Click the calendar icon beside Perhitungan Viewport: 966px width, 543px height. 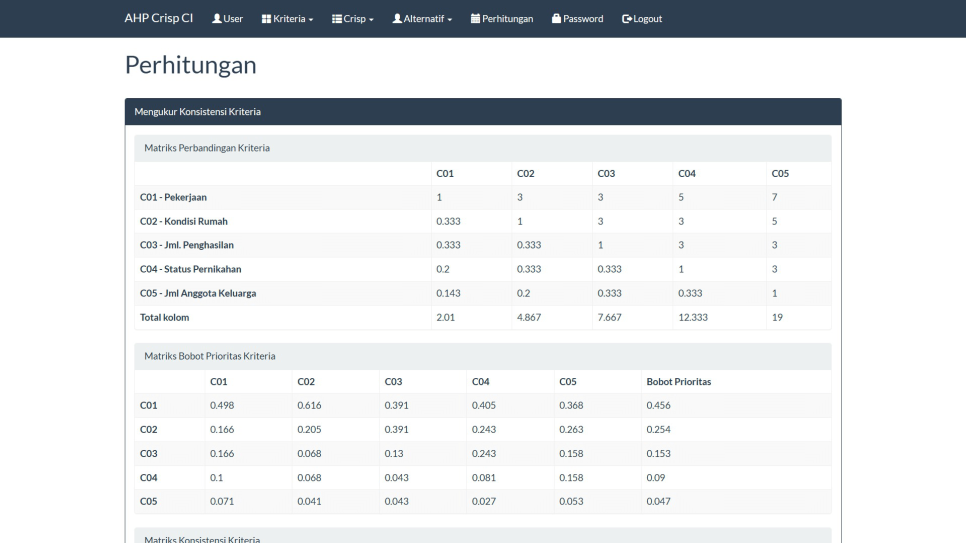pyautogui.click(x=475, y=19)
